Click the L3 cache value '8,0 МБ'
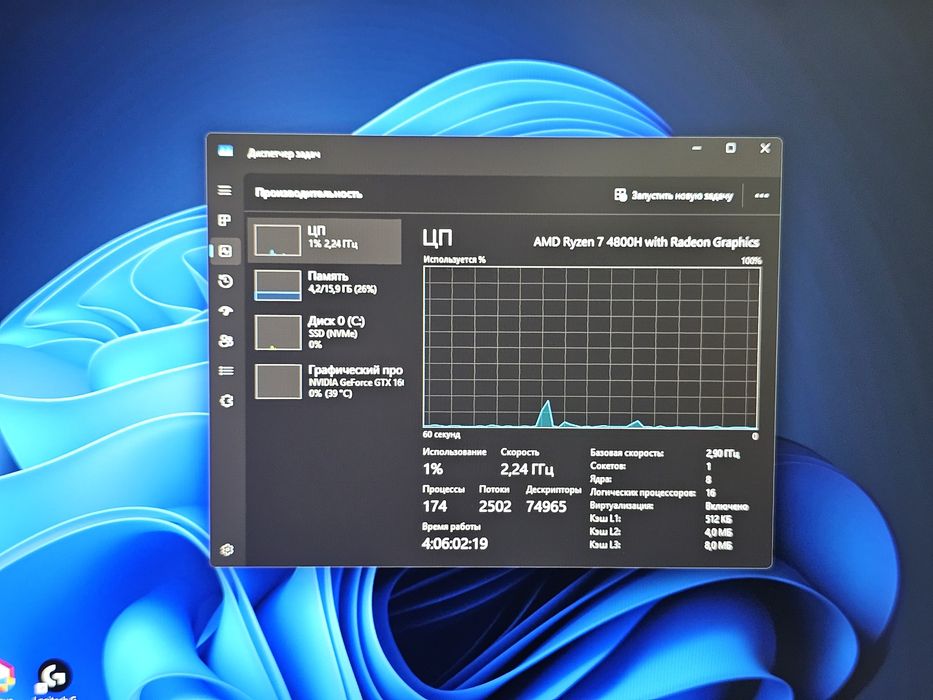The image size is (933, 700). click(x=719, y=545)
